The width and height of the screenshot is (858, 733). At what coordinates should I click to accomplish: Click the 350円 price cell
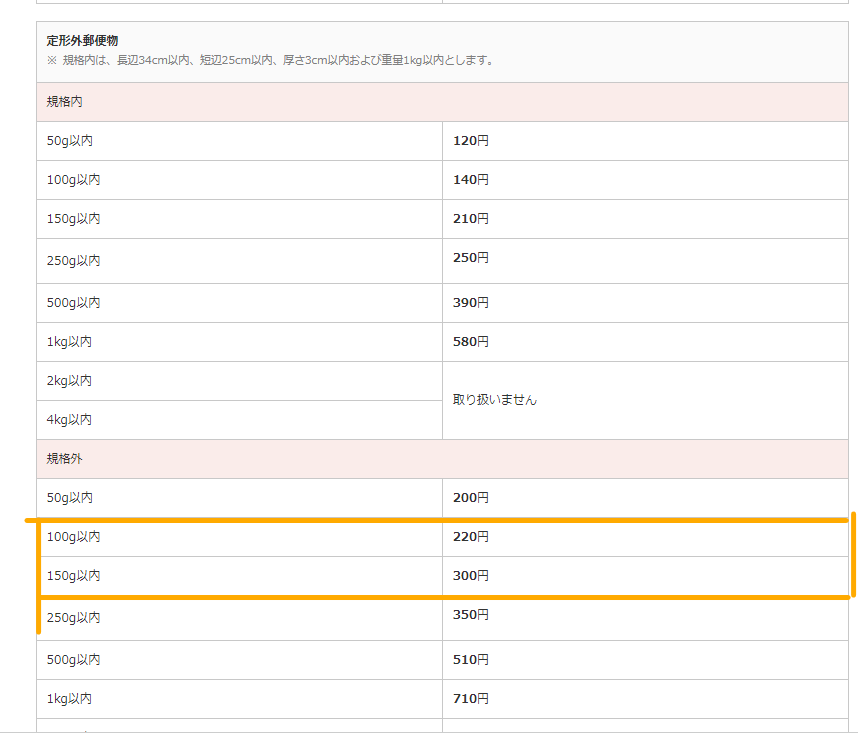tap(471, 615)
